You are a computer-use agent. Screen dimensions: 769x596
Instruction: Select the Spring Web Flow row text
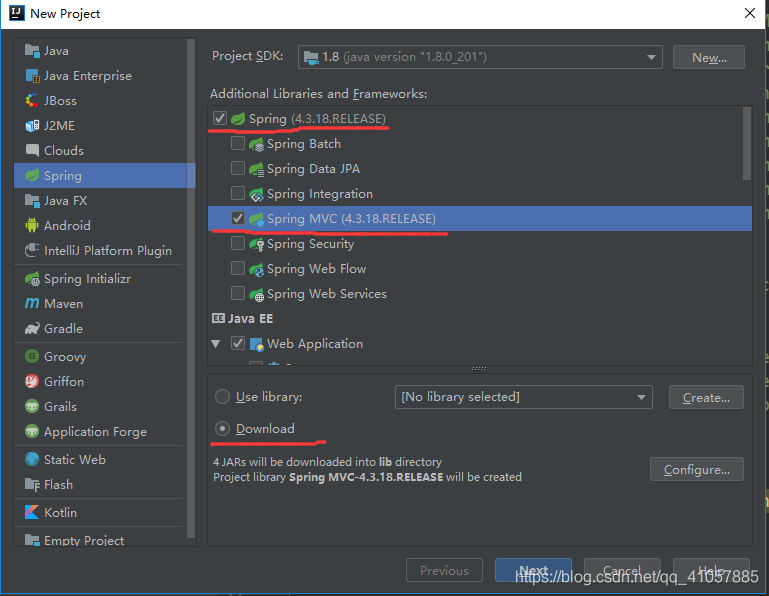point(316,269)
